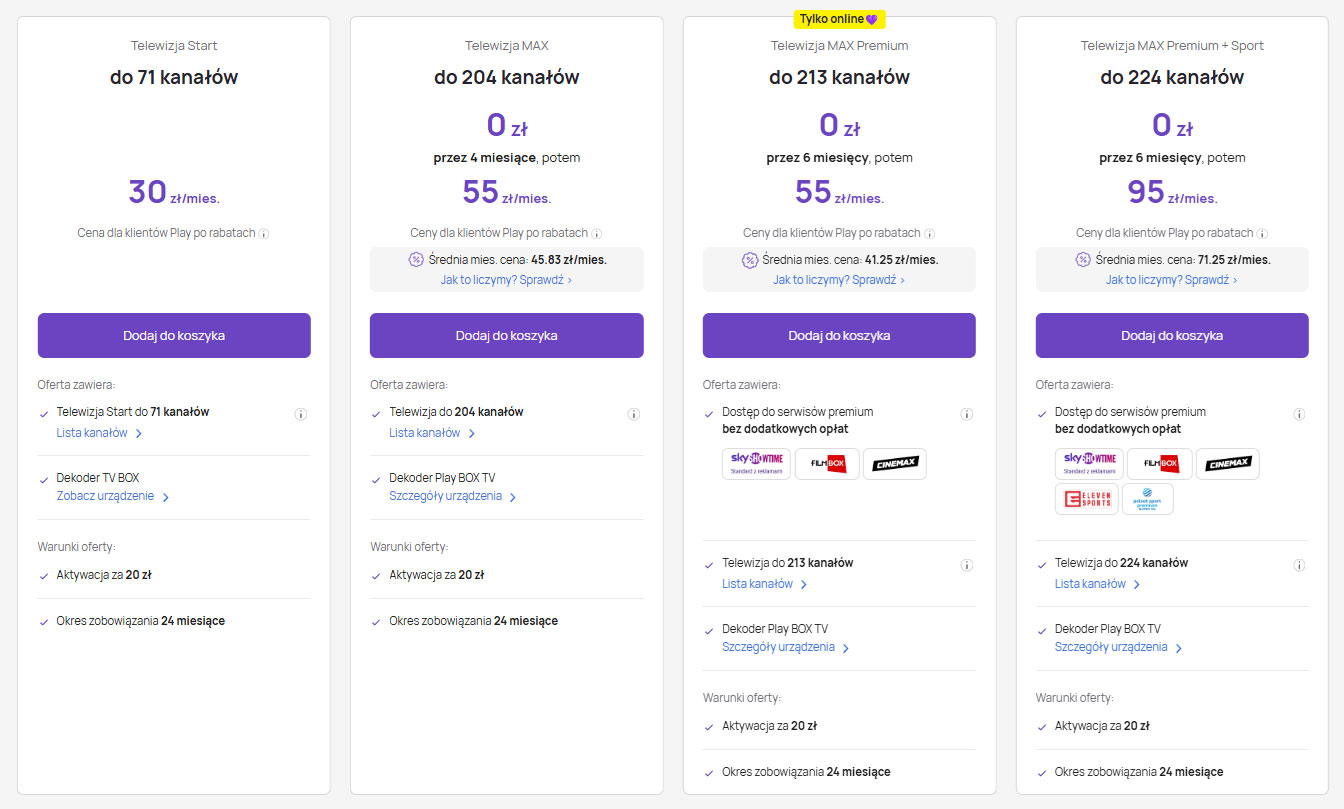Image resolution: width=1344 pixels, height=809 pixels.
Task: Add Telewizja Start to cart
Action: pos(174,336)
